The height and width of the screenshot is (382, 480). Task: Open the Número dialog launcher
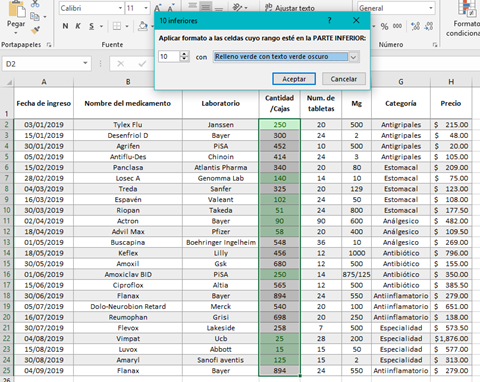[435, 45]
